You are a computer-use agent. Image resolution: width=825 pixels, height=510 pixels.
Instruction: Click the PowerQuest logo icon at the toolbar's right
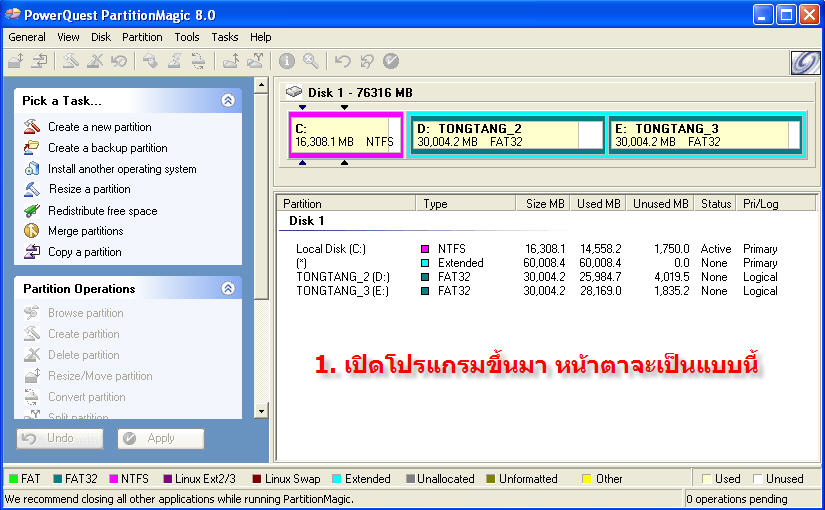tap(806, 63)
